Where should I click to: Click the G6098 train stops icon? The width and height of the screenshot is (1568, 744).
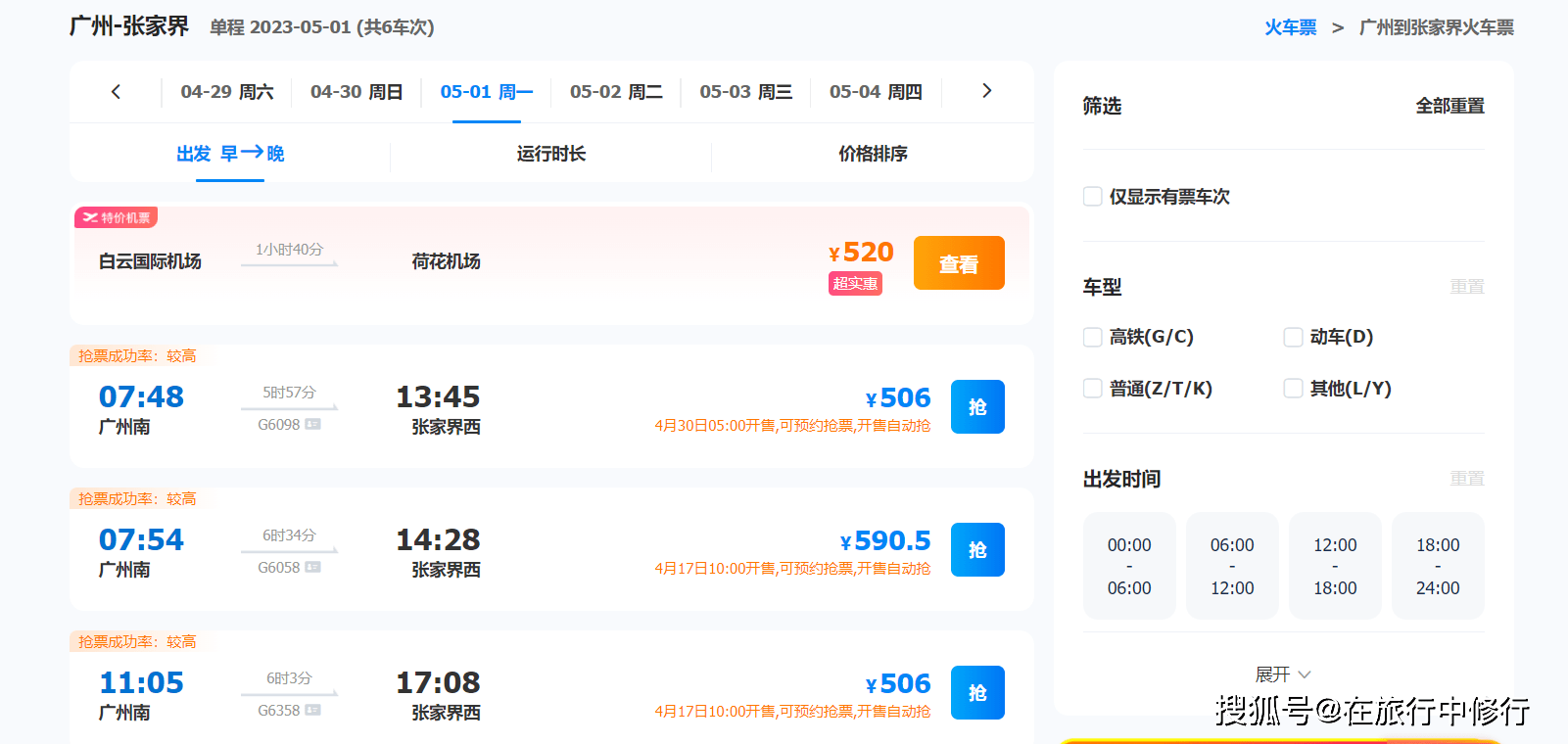coord(313,425)
